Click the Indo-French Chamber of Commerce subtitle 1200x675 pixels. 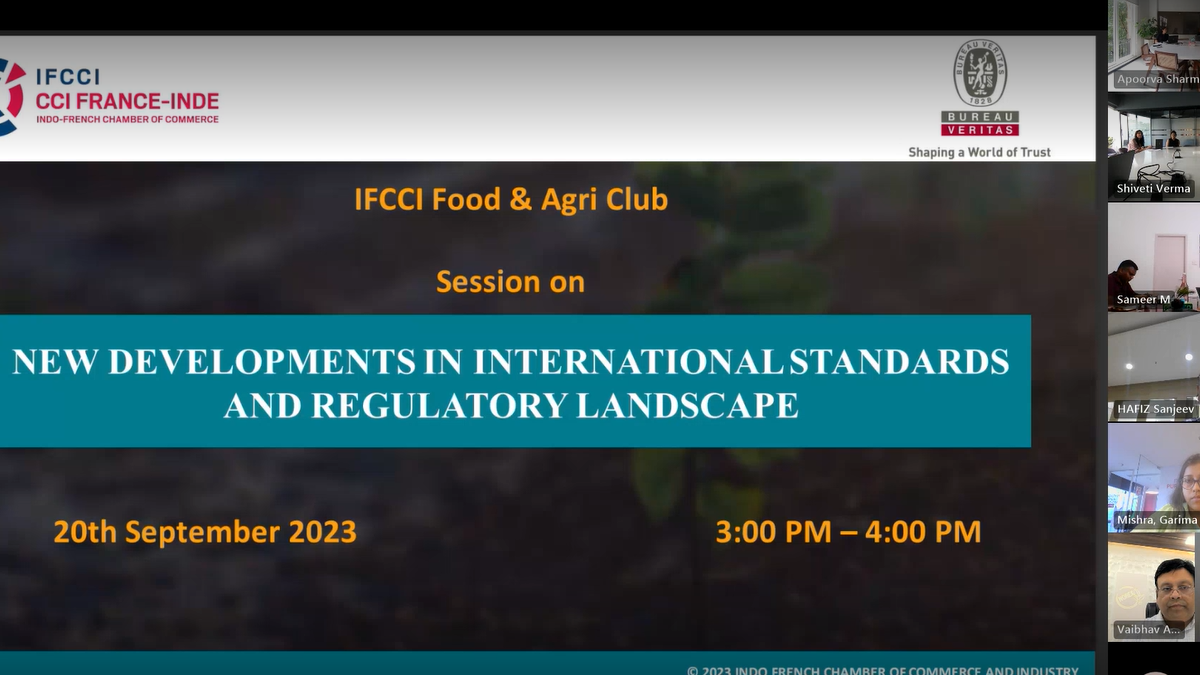pos(127,120)
